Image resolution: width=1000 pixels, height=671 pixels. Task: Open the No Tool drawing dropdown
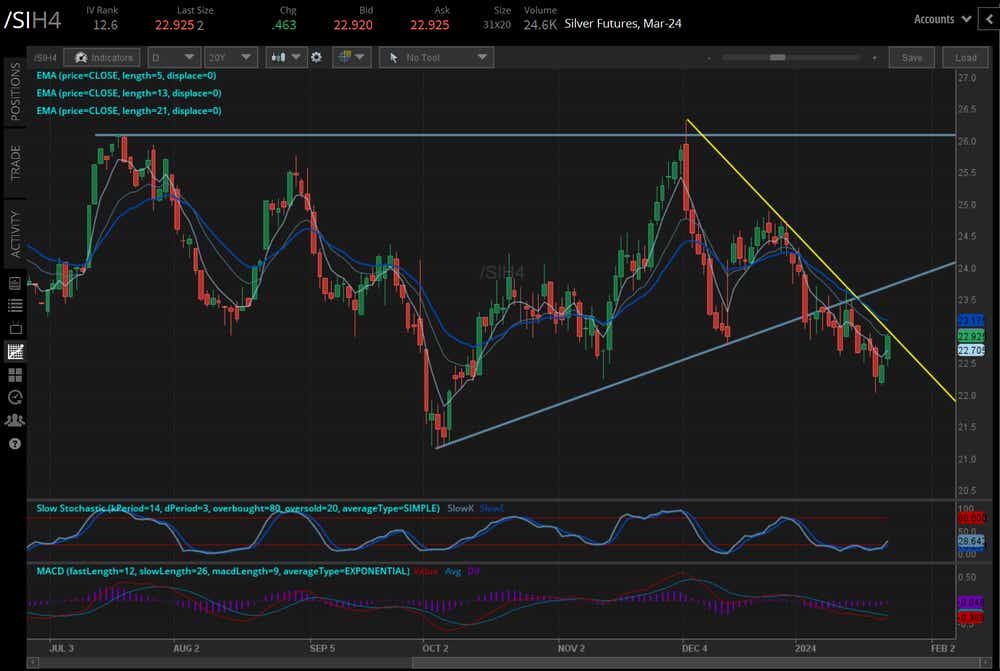[437, 57]
